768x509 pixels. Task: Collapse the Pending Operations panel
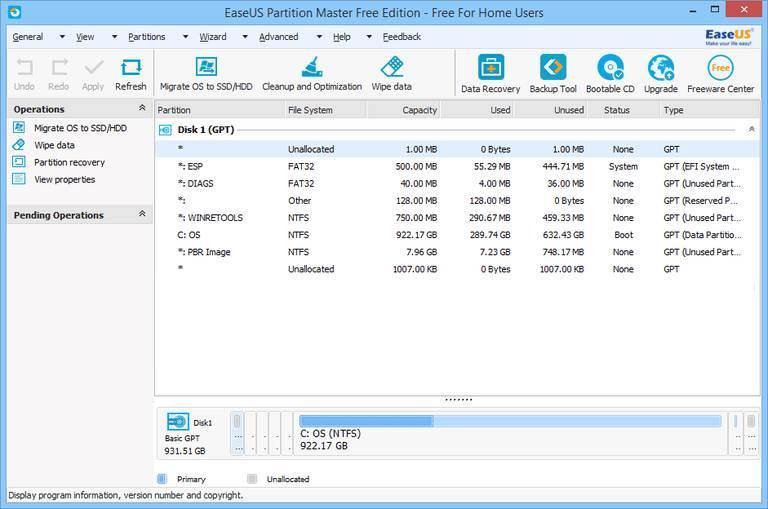pos(142,214)
